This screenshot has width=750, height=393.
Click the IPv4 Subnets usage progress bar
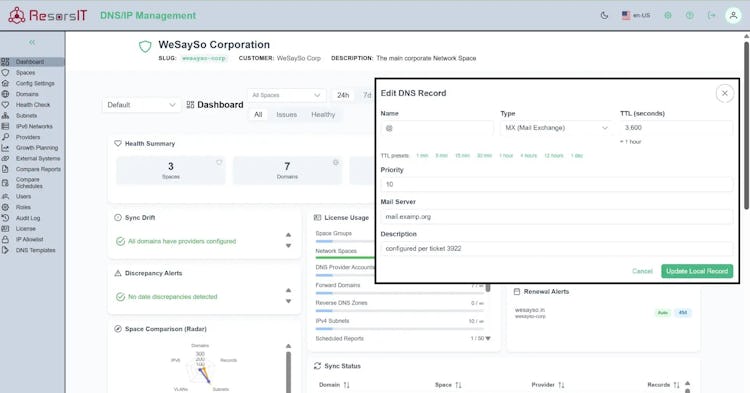[x=399, y=328]
